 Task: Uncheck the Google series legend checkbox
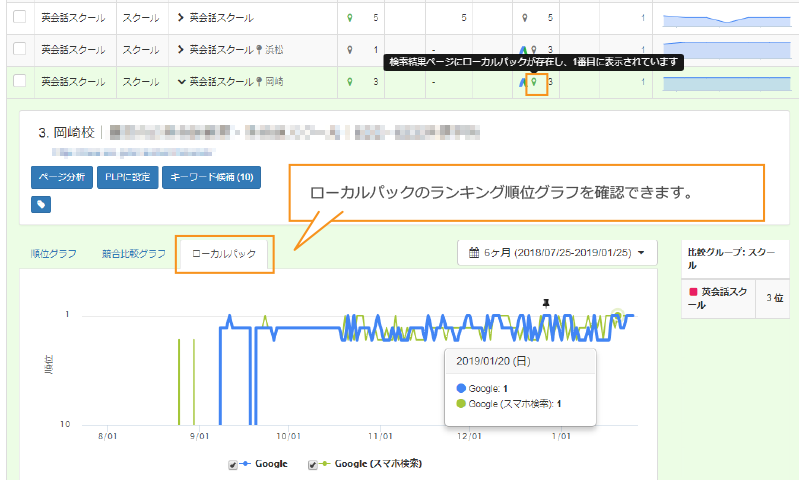point(233,465)
